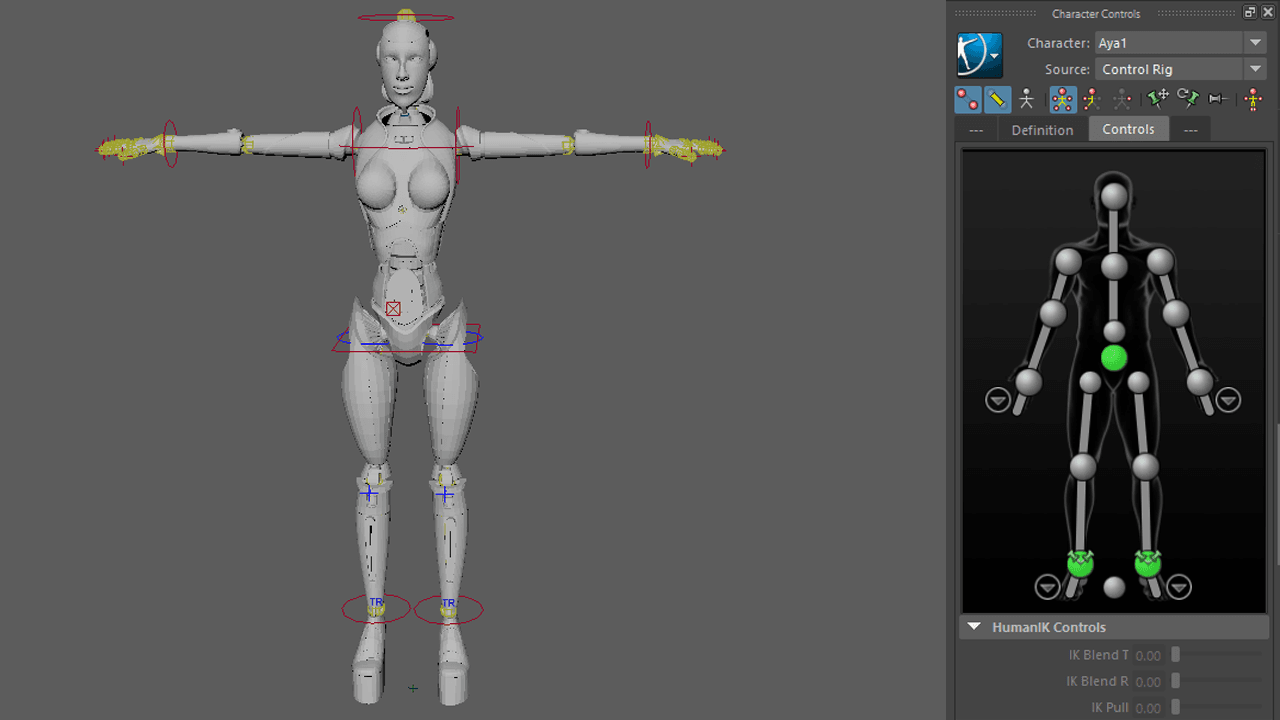Enable Full Body keying mode

pyautogui.click(x=966, y=99)
